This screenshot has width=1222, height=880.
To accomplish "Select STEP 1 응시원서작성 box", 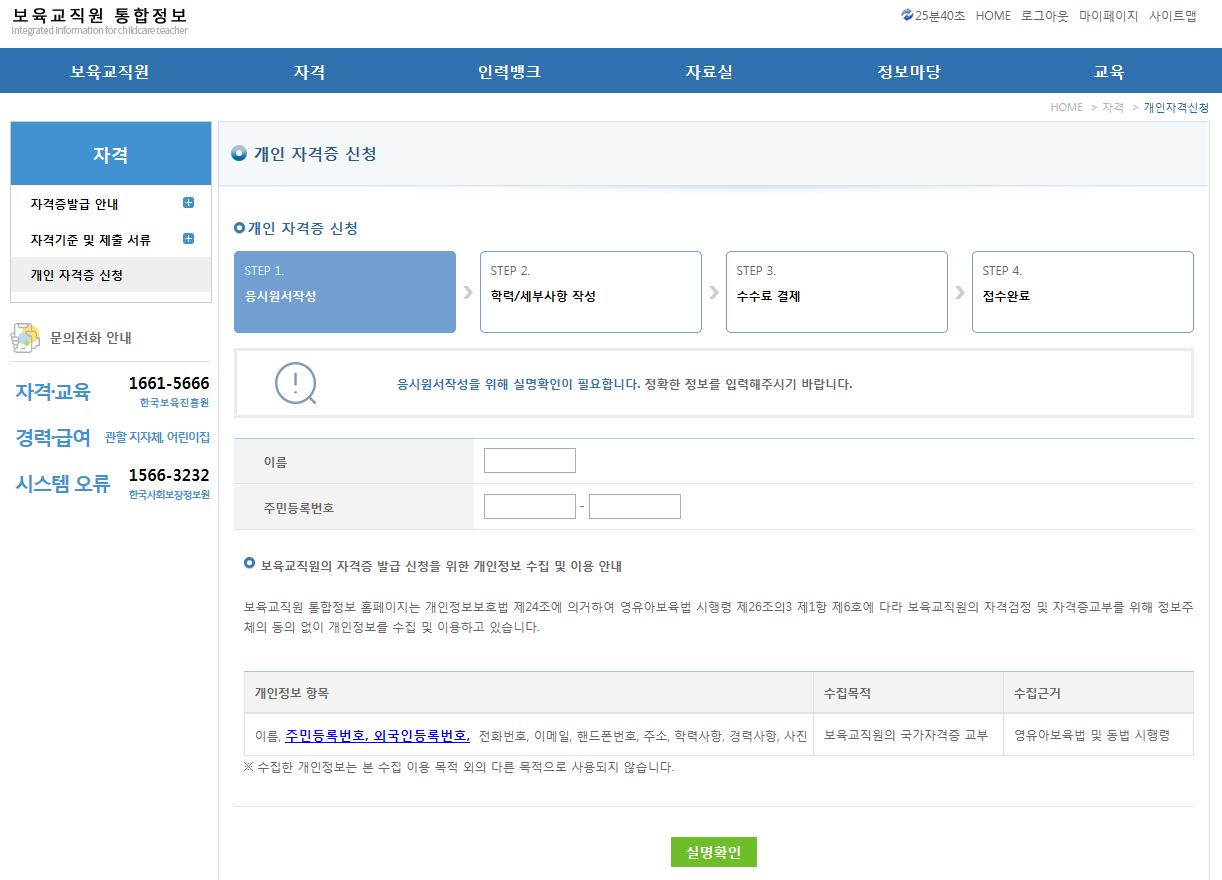I will [x=345, y=292].
